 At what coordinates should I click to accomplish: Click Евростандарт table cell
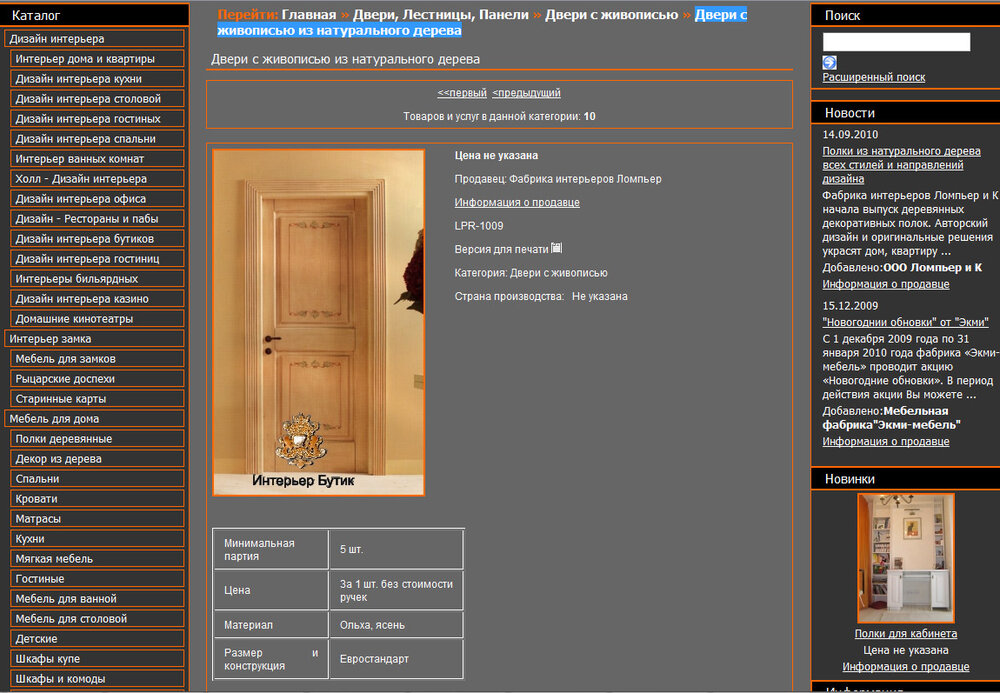pos(396,659)
